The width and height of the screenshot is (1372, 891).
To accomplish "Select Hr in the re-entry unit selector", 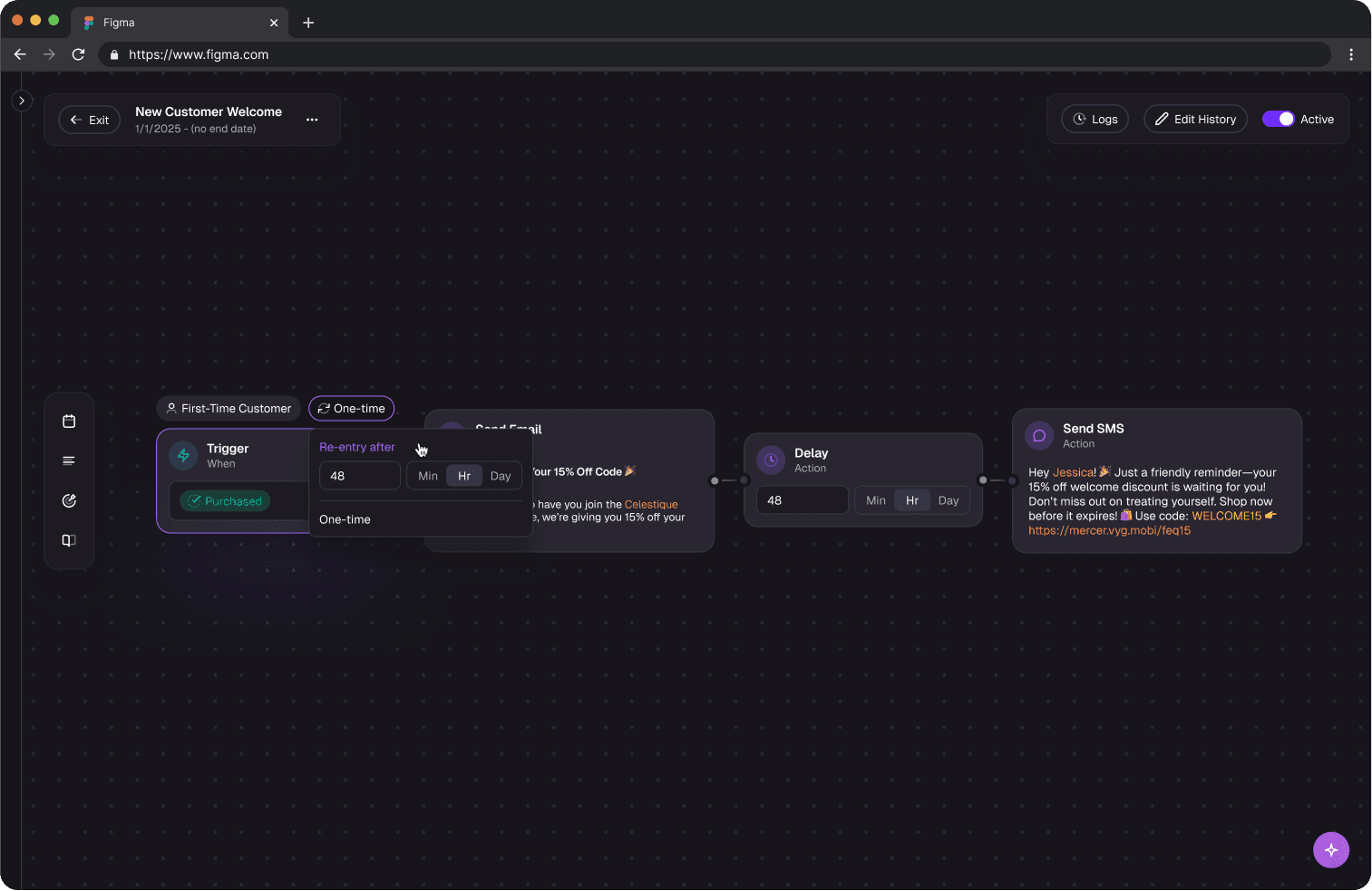I will [x=464, y=475].
